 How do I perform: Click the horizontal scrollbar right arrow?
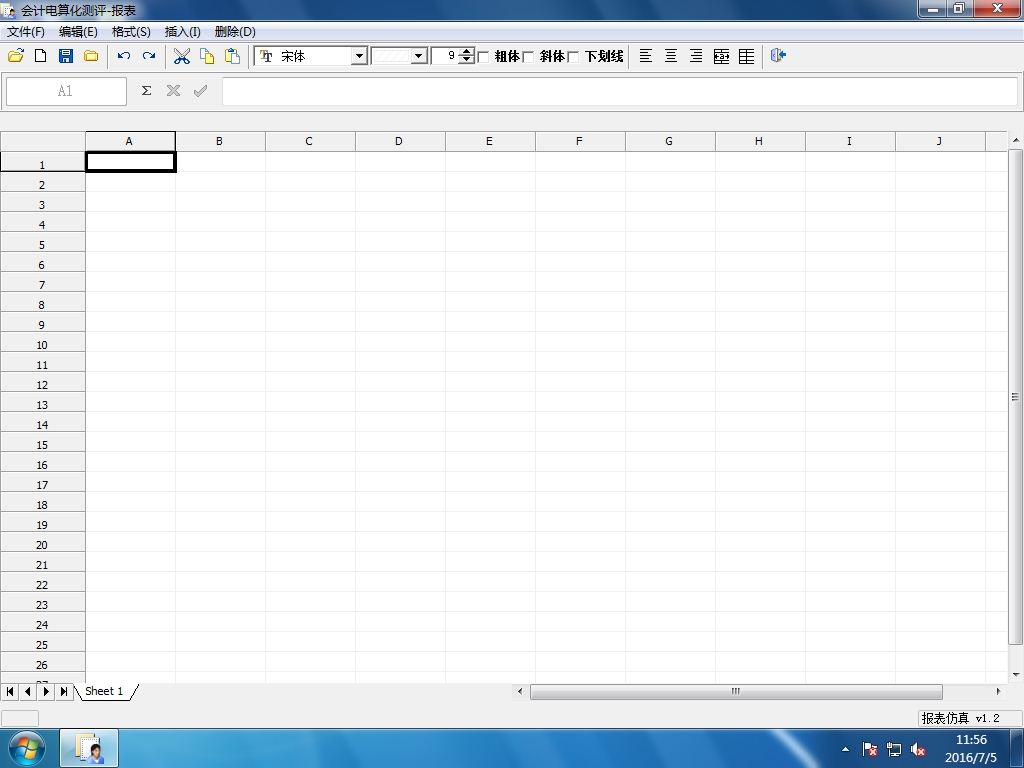pos(998,691)
